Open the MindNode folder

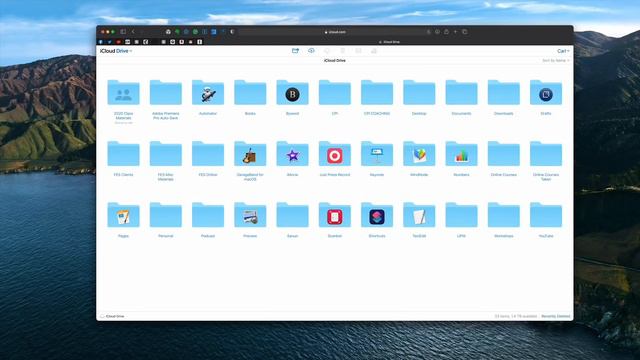pos(419,154)
